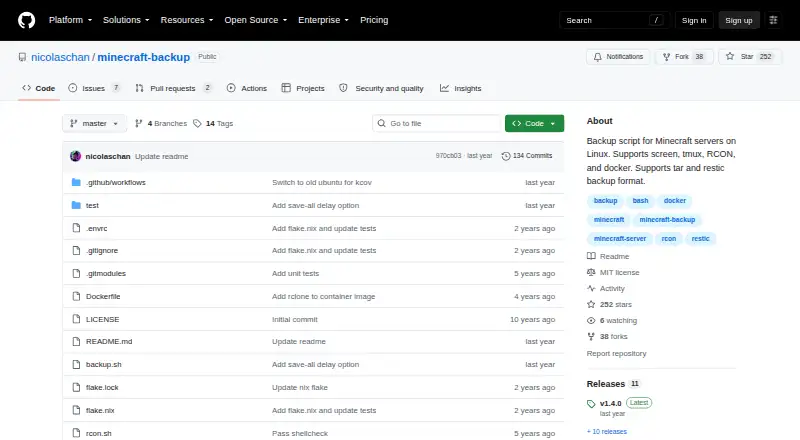Open the Platform navigation menu
The height and width of the screenshot is (440, 800).
(70, 20)
